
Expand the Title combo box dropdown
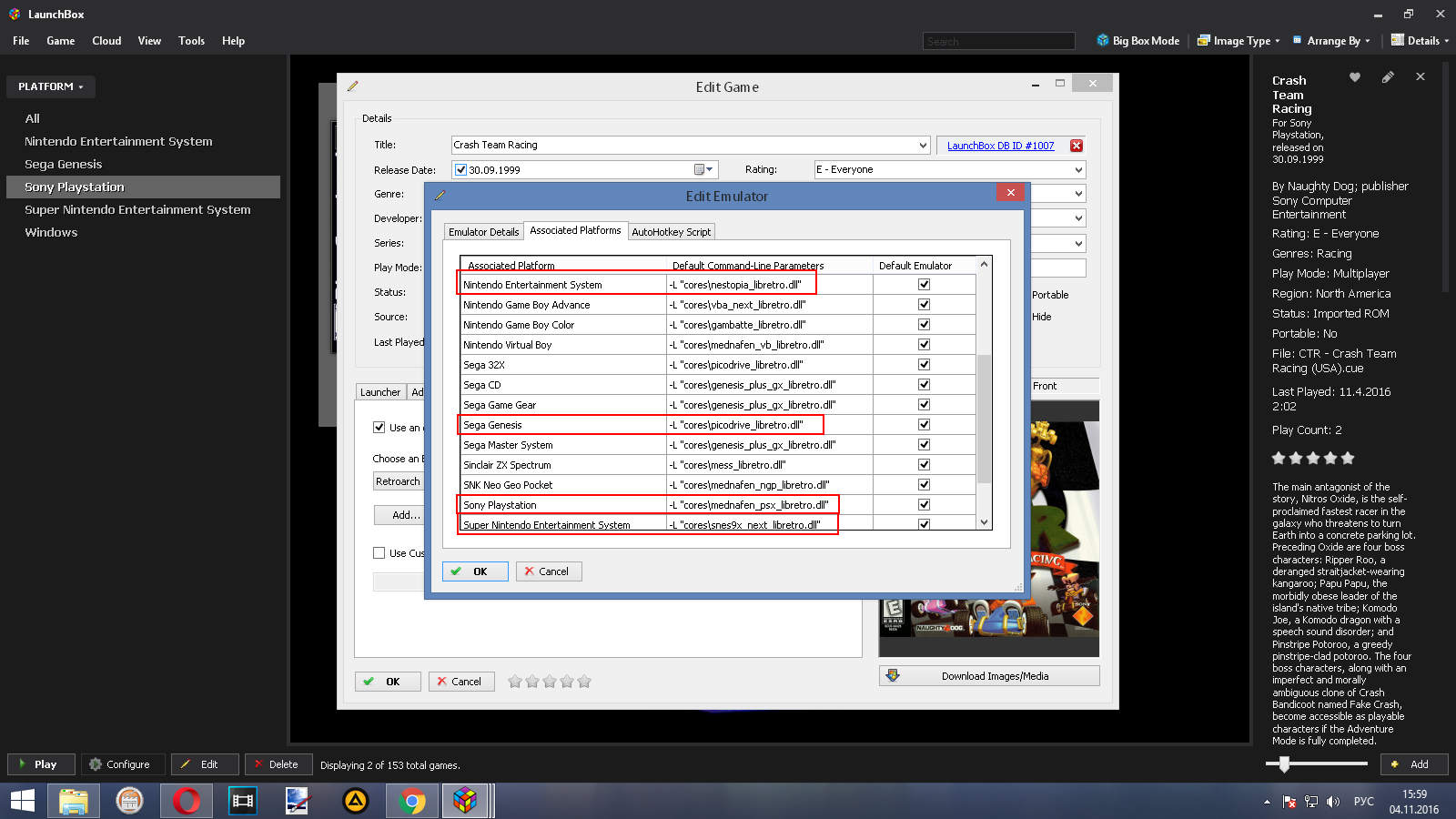point(923,146)
